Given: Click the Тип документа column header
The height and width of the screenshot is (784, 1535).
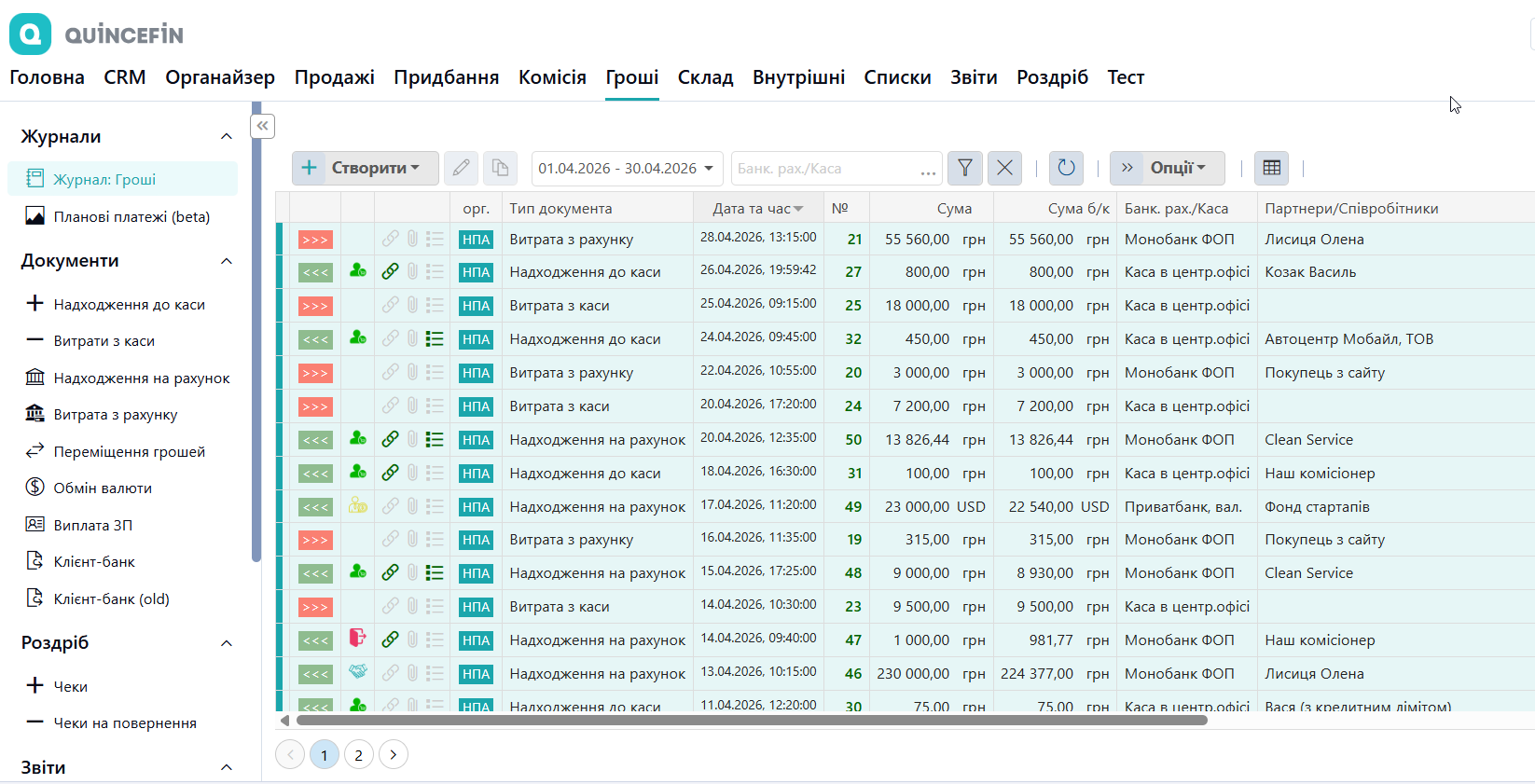Looking at the screenshot, I should [597, 209].
